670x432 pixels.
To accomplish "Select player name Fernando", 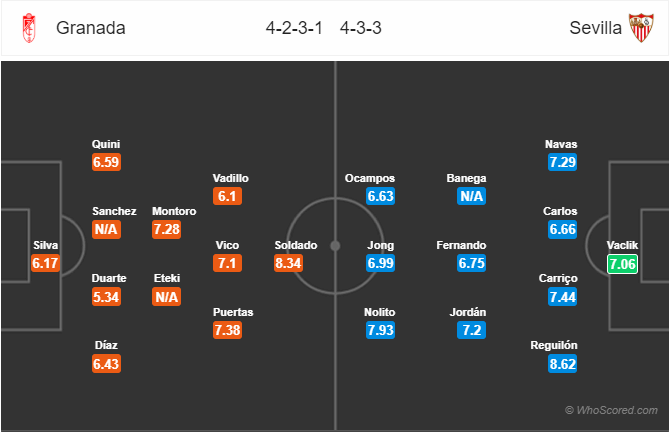I will click(x=461, y=245).
